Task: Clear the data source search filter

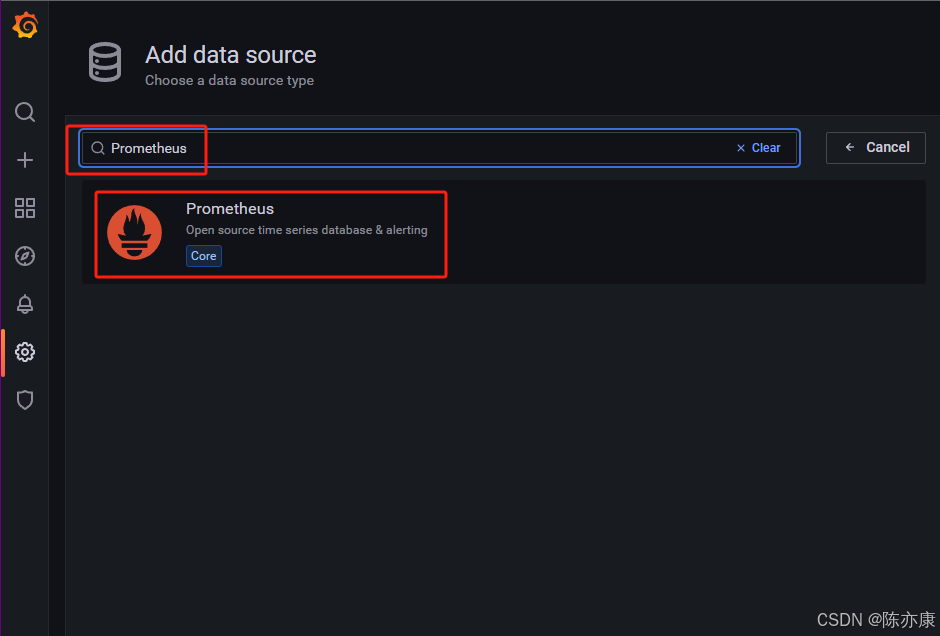Action: click(x=758, y=148)
